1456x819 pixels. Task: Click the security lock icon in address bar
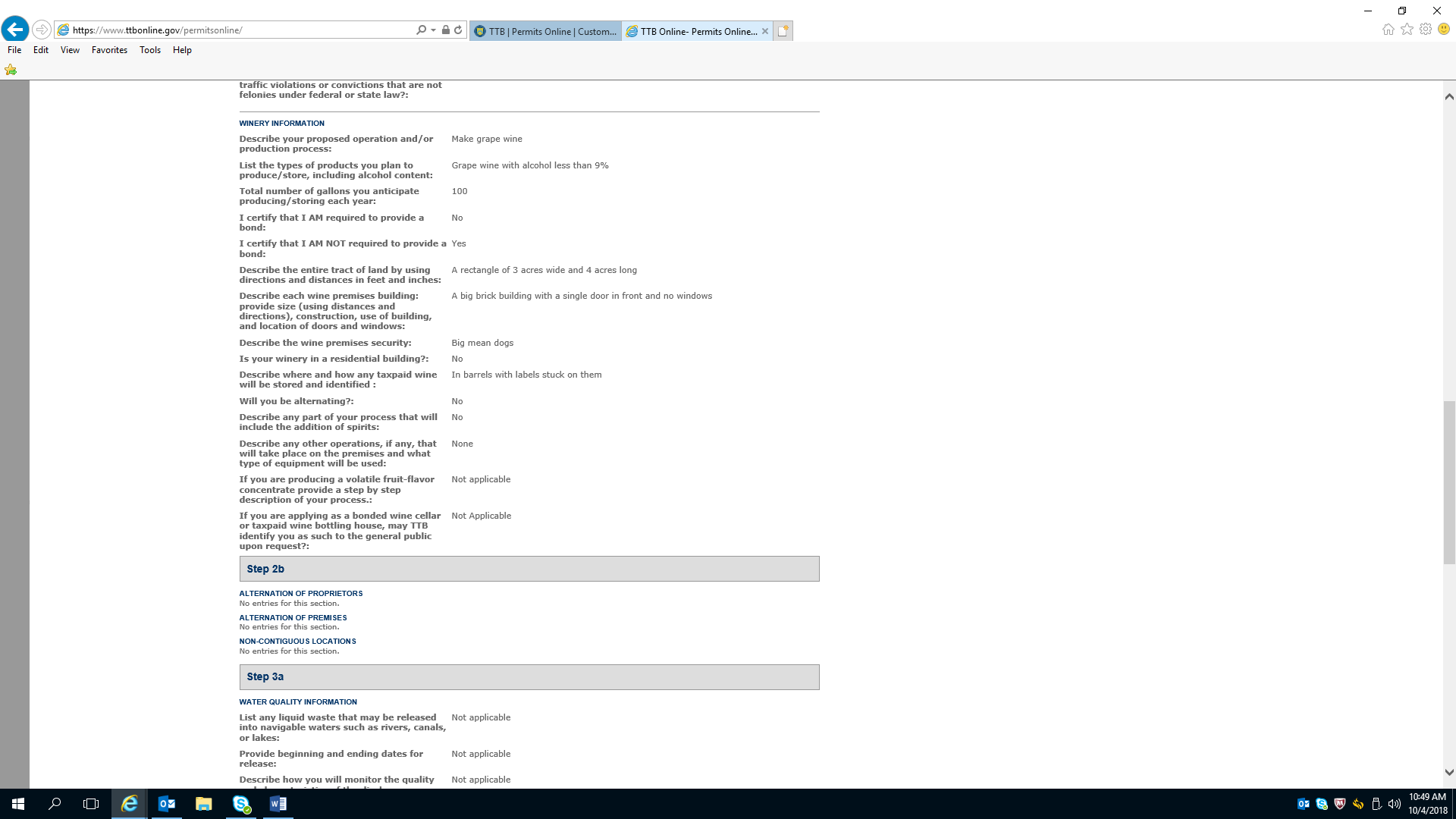point(446,30)
